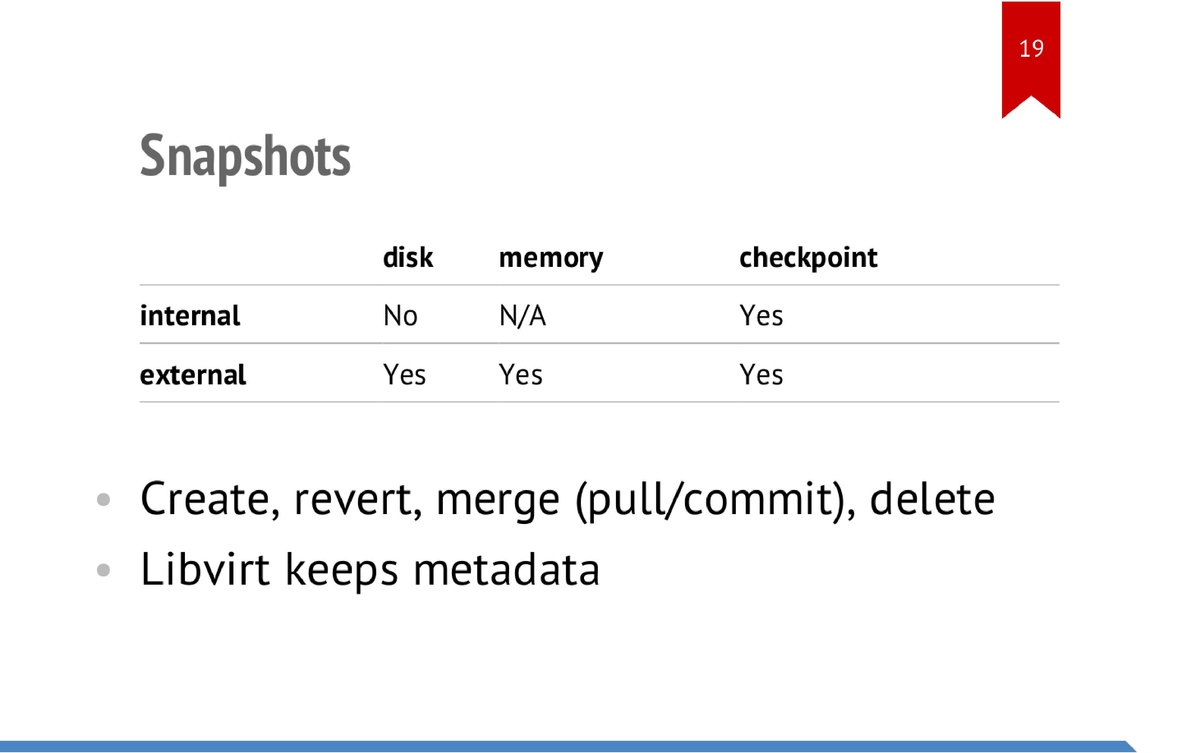Click Yes in internal checkpoint cell

click(x=761, y=316)
